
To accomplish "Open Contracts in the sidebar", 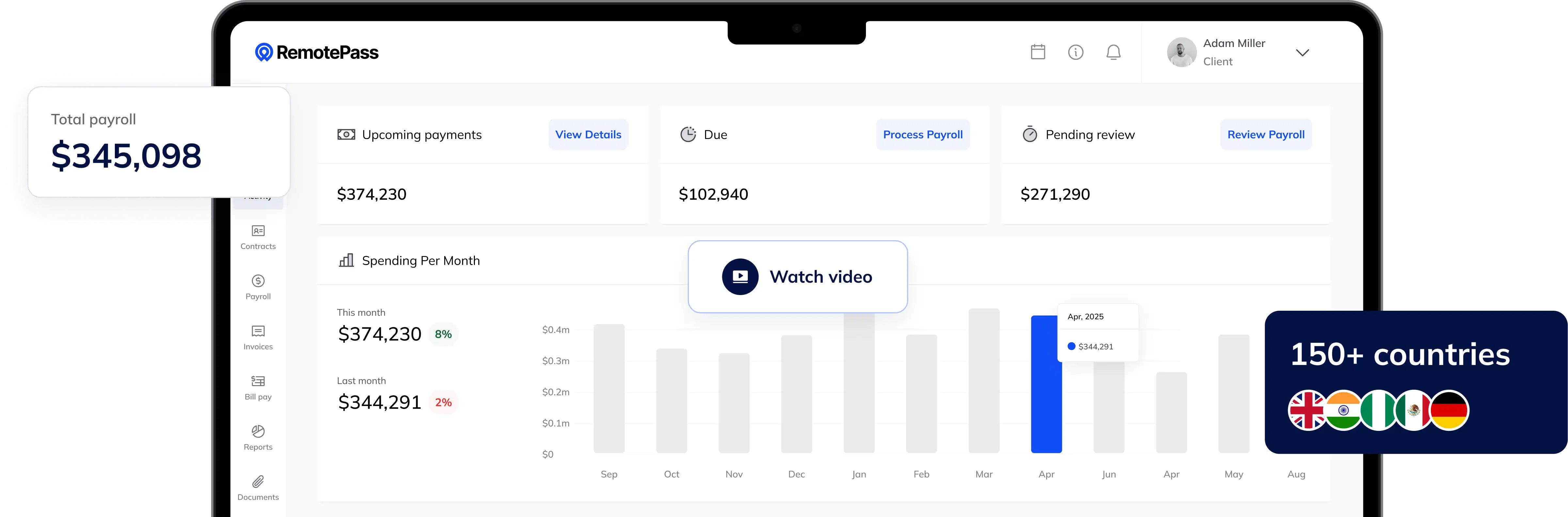I will point(258,238).
